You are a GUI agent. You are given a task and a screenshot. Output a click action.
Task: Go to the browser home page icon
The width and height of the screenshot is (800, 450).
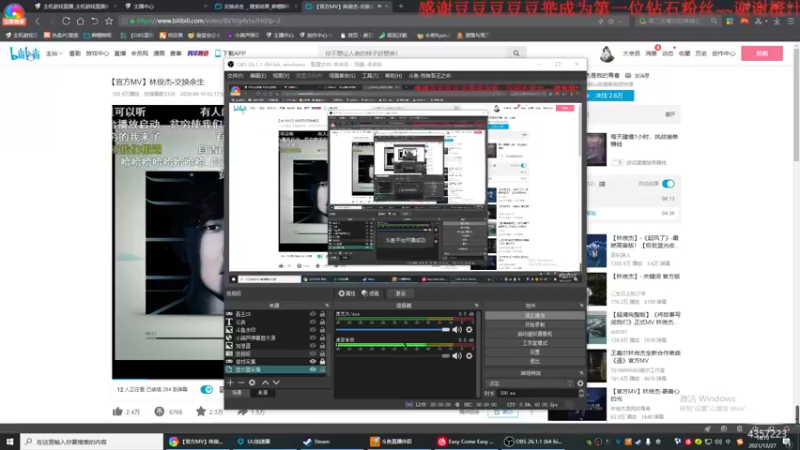pyautogui.click(x=80, y=21)
